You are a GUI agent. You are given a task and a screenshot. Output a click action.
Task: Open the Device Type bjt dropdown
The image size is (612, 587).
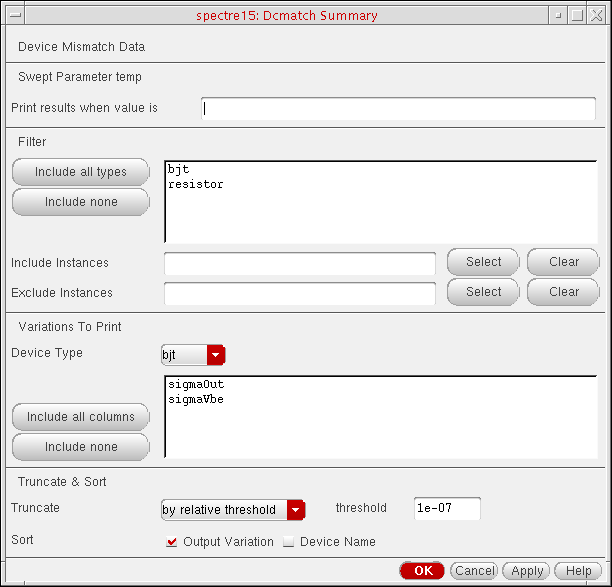coord(215,354)
